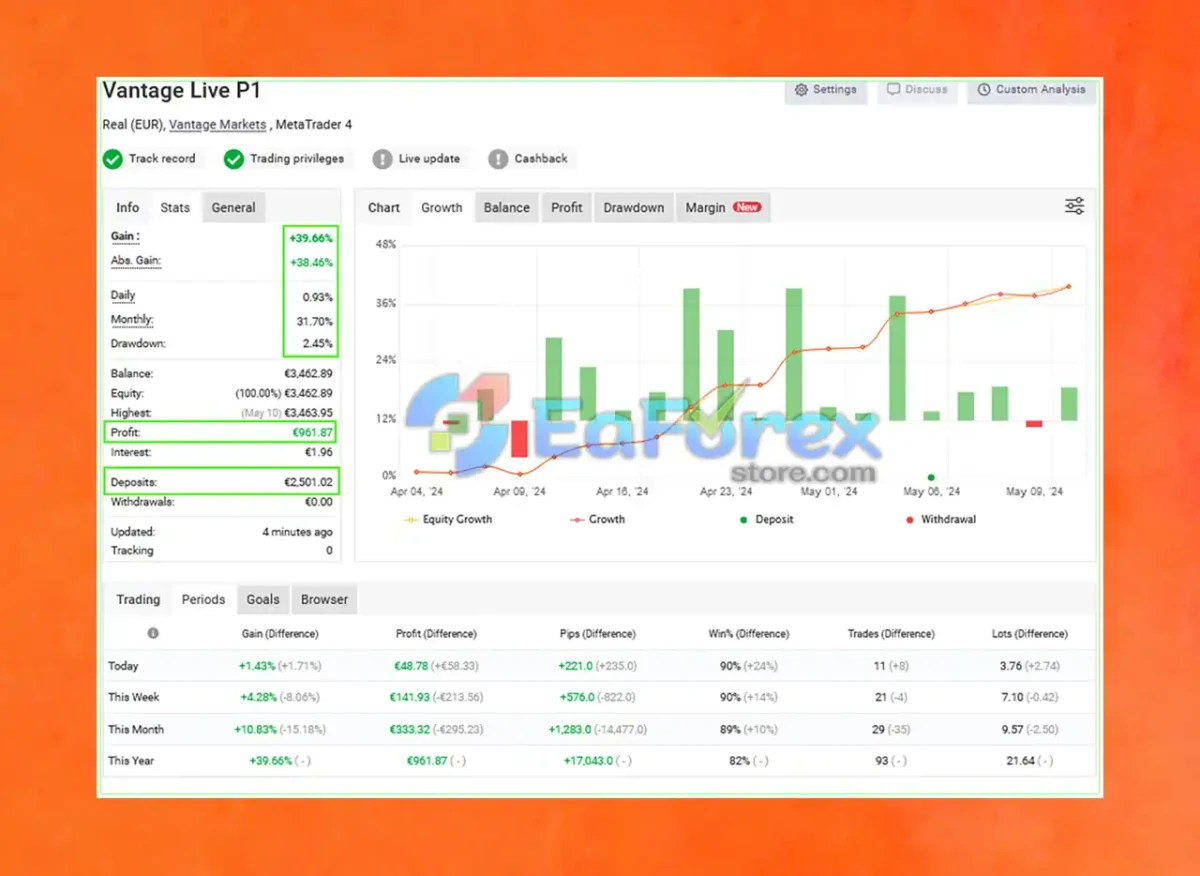Open the Goals tab
Image resolution: width=1200 pixels, height=876 pixels.
tap(263, 599)
